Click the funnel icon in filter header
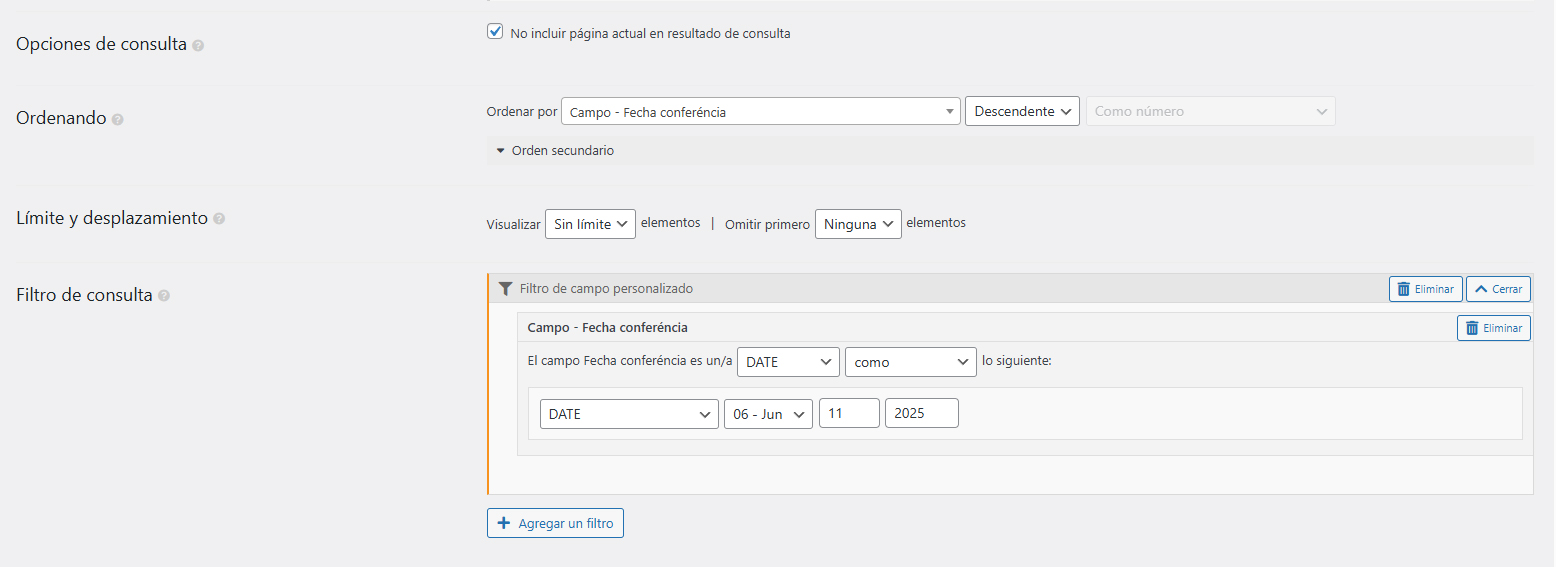The image size is (1556, 567). point(506,289)
